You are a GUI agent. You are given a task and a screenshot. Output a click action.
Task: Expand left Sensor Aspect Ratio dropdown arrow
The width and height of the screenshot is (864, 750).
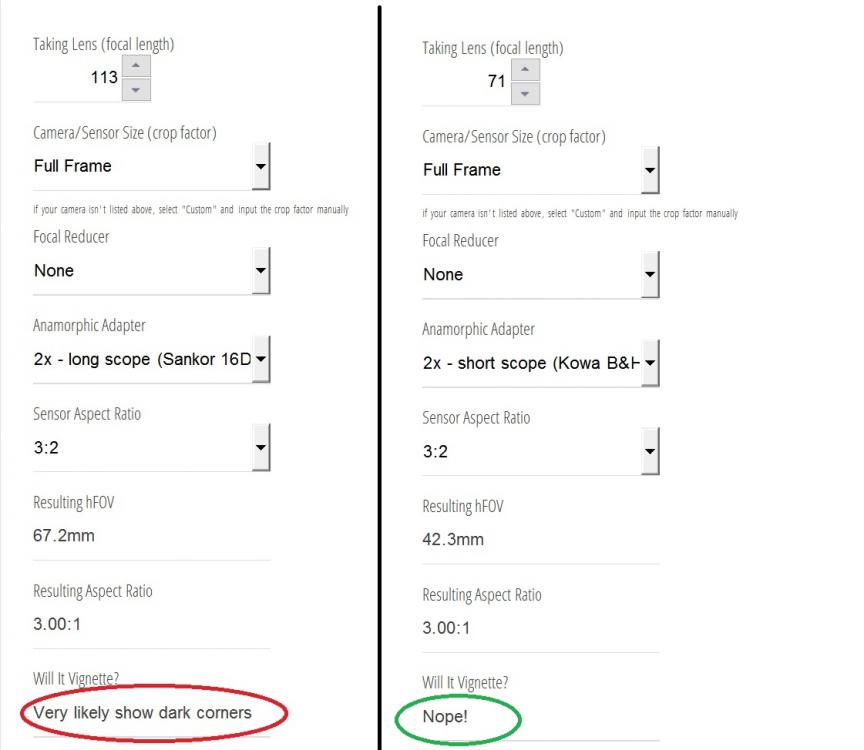pyautogui.click(x=261, y=447)
